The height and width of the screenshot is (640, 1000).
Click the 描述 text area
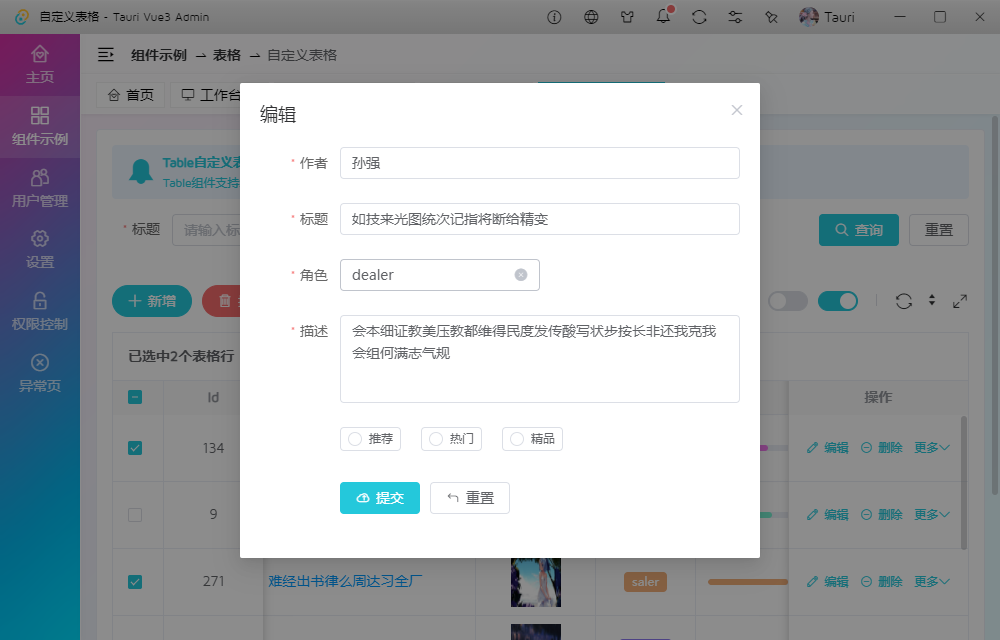click(x=540, y=359)
